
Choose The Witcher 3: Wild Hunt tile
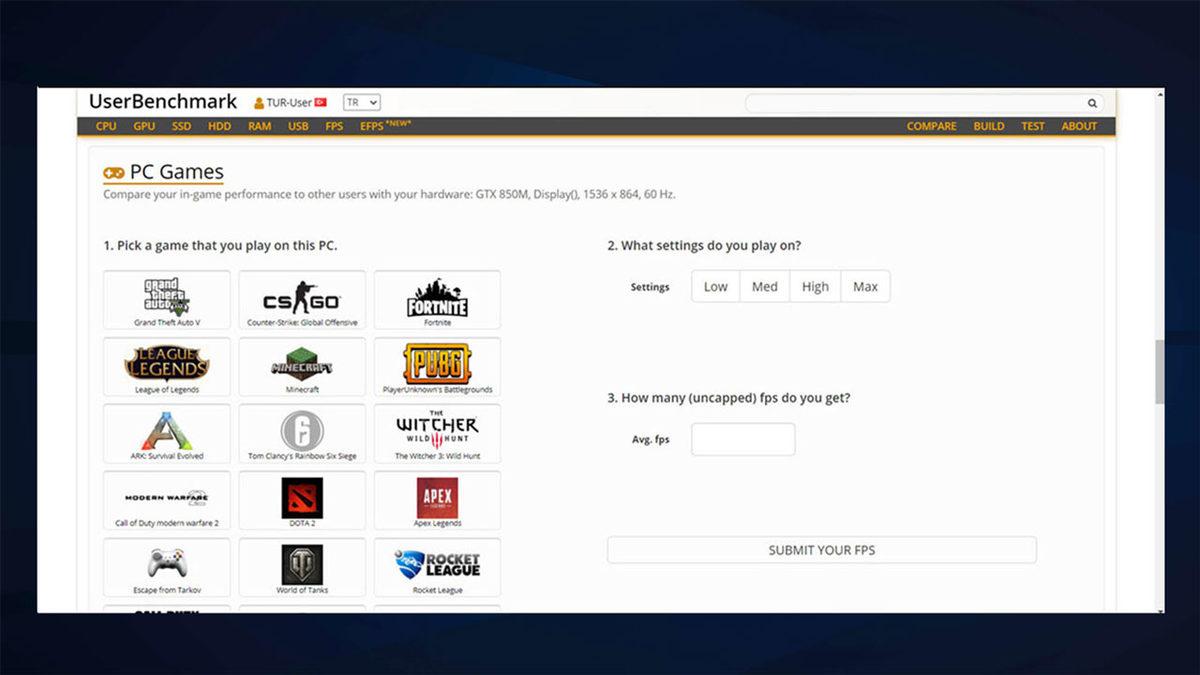(437, 434)
